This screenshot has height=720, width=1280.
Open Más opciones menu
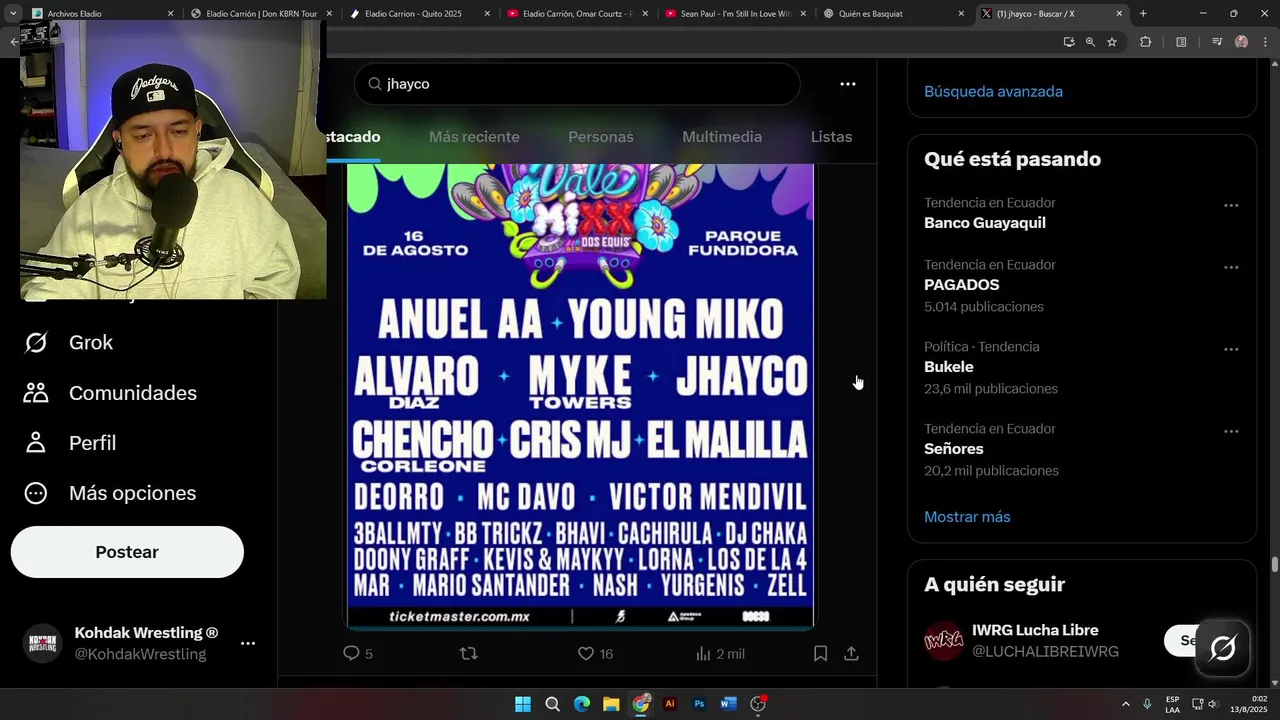[x=110, y=493]
